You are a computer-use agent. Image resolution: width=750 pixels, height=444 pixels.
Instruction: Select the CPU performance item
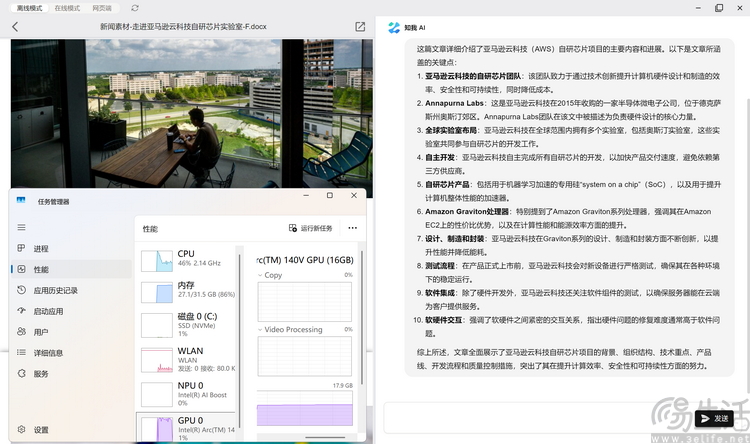pyautogui.click(x=188, y=261)
